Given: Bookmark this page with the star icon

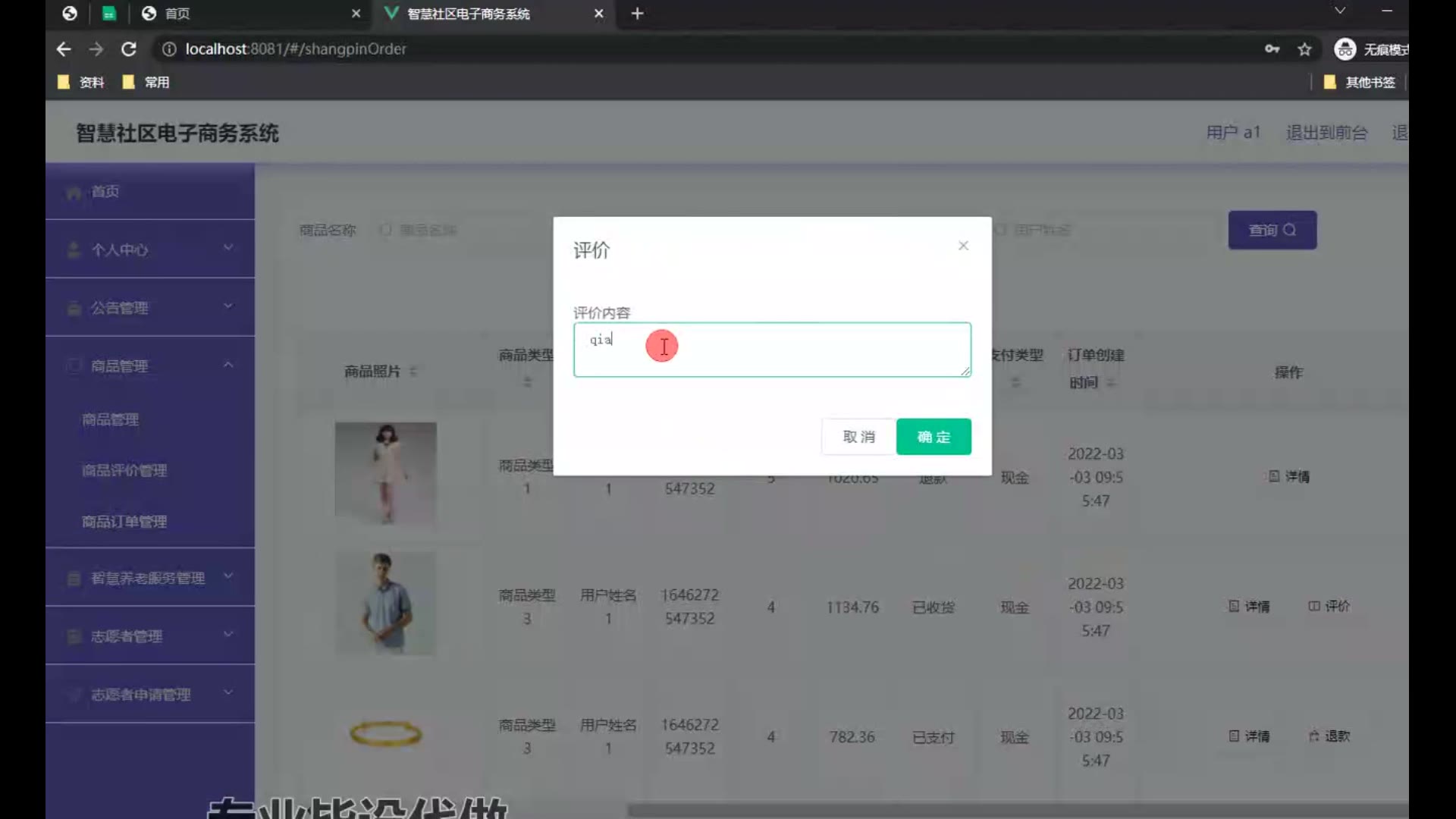Looking at the screenshot, I should (1304, 49).
